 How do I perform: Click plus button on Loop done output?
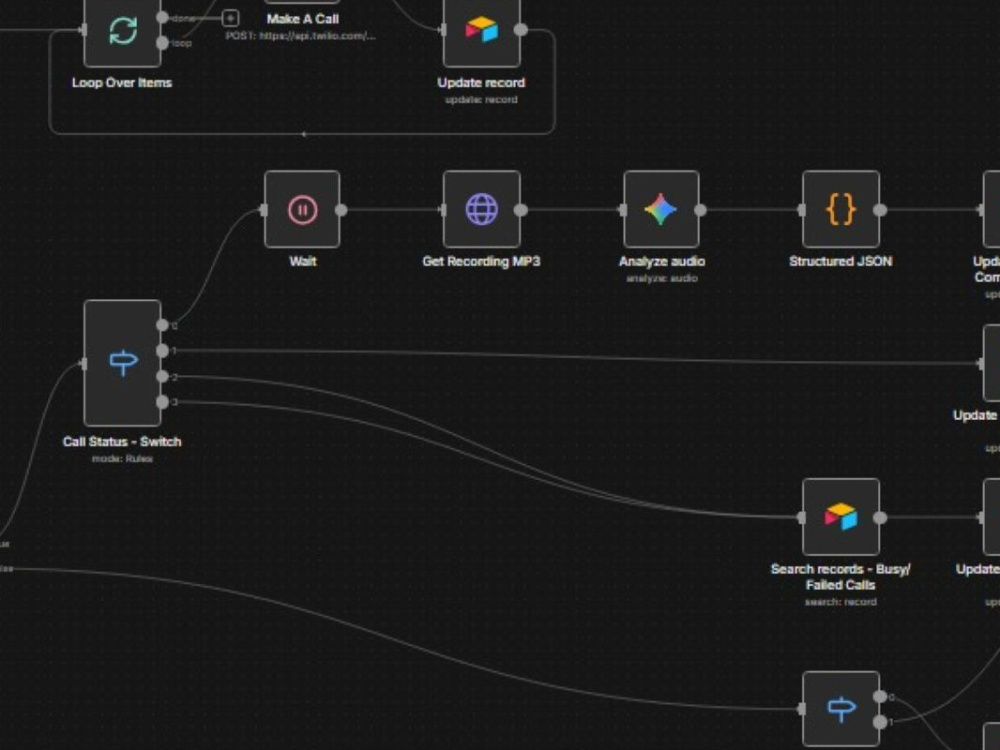230,18
